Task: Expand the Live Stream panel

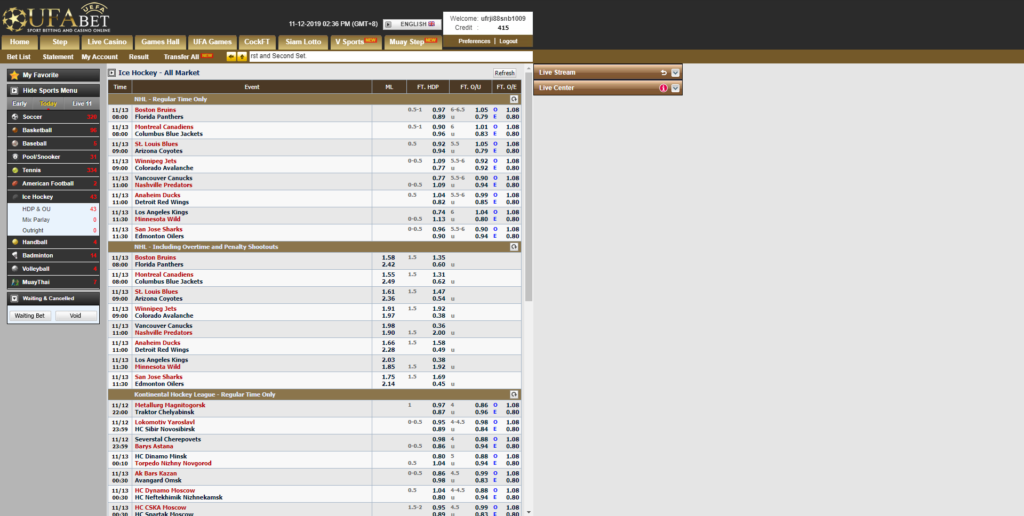Action: tap(676, 73)
